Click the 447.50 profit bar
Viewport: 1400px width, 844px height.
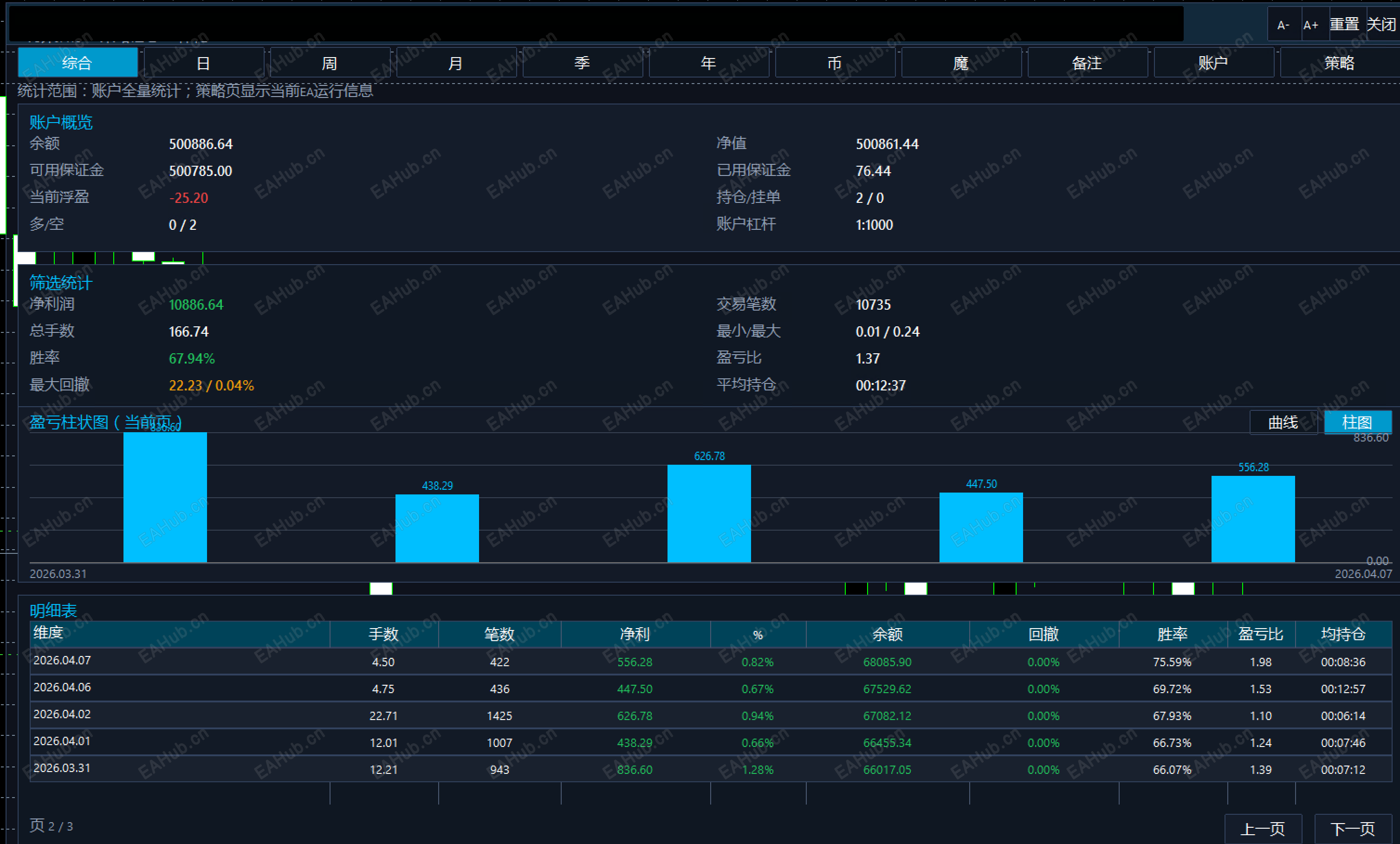[981, 527]
